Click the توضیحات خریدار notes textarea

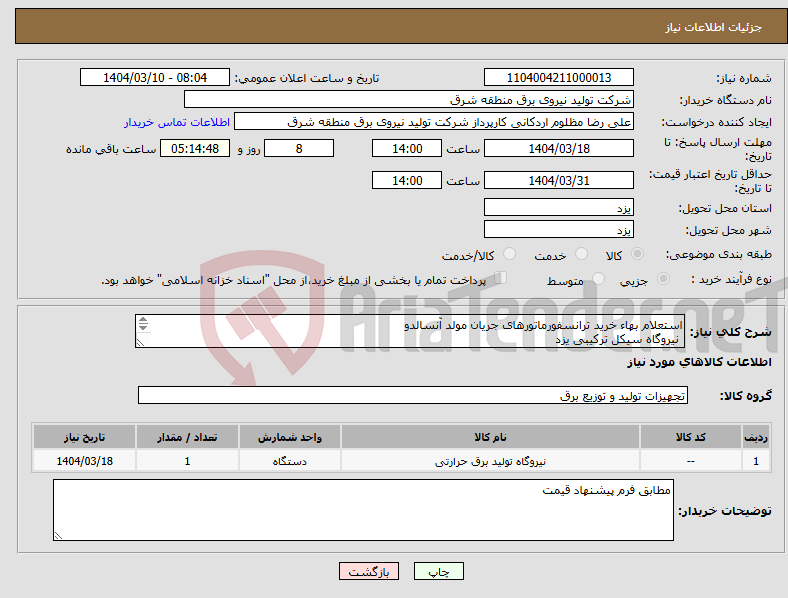point(363,510)
